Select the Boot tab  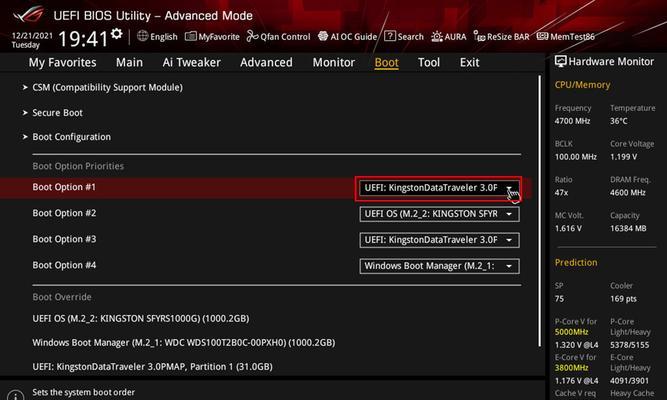point(386,63)
